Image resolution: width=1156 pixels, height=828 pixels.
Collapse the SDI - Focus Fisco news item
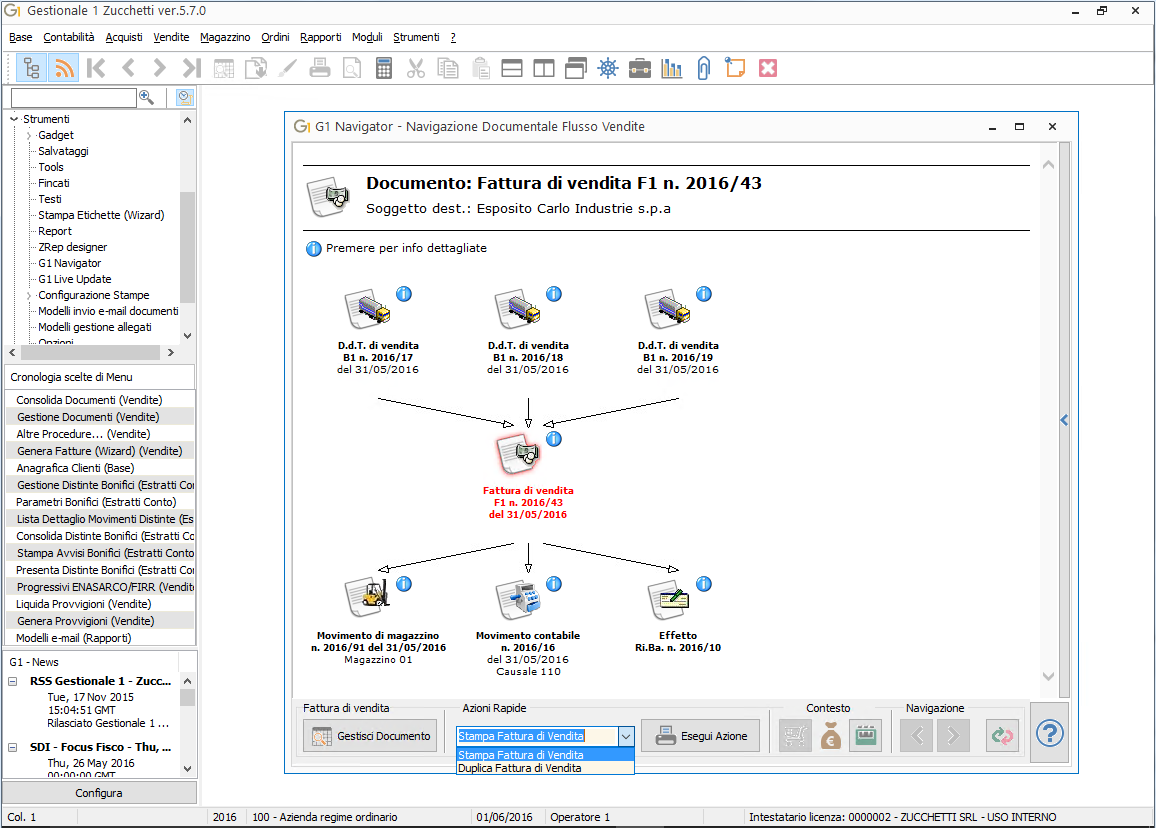(x=13, y=747)
